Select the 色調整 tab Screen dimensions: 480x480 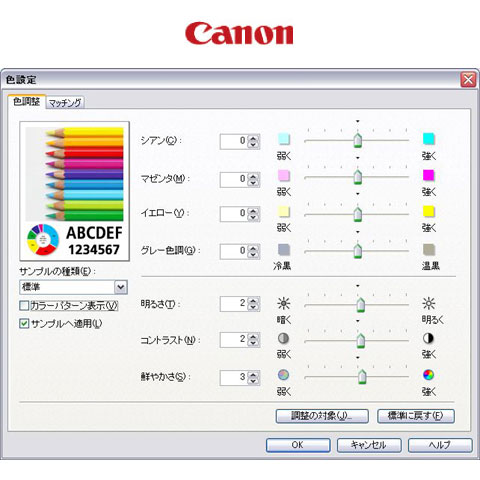point(26,101)
